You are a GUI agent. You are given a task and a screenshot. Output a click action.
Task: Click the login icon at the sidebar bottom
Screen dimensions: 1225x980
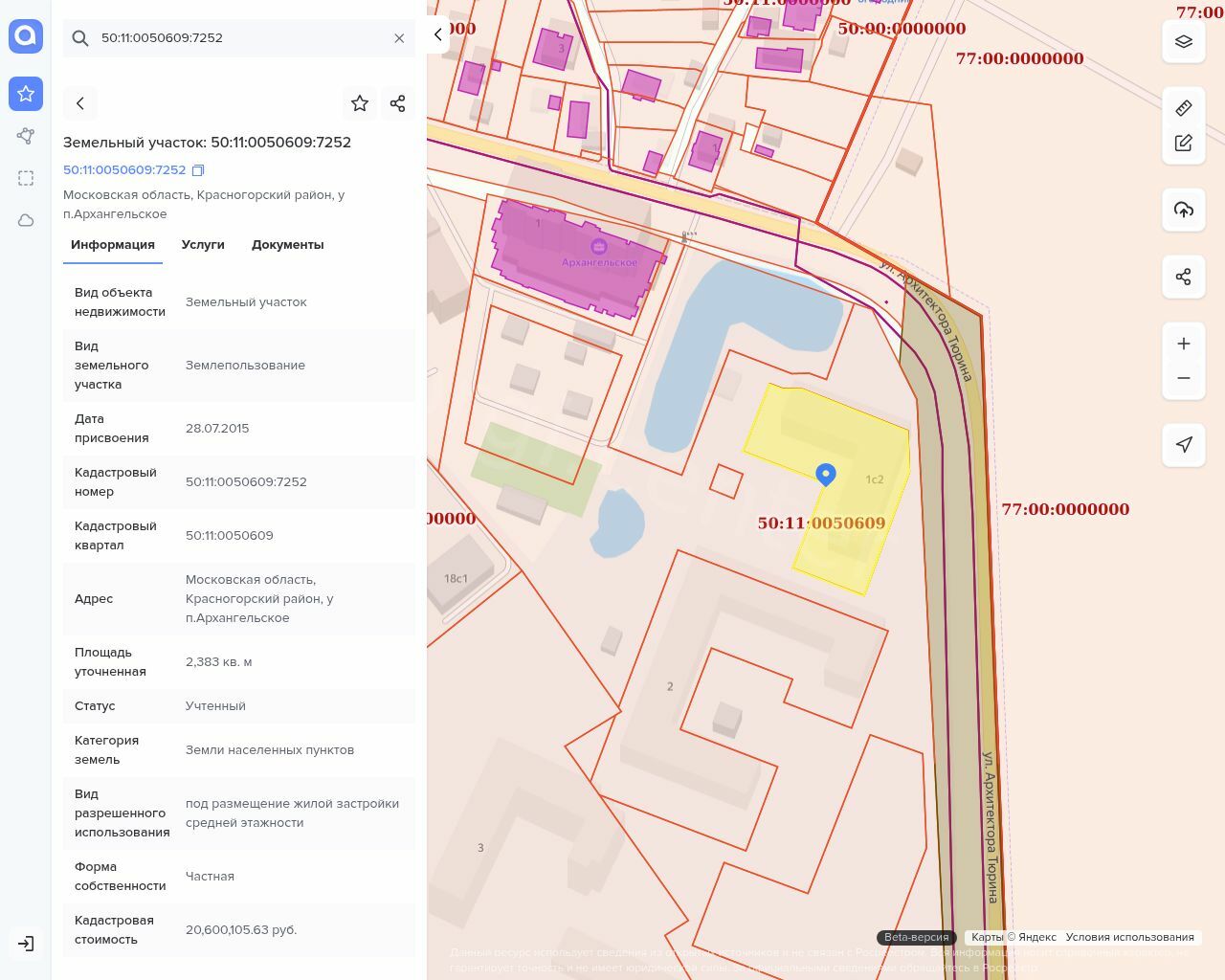tap(26, 944)
